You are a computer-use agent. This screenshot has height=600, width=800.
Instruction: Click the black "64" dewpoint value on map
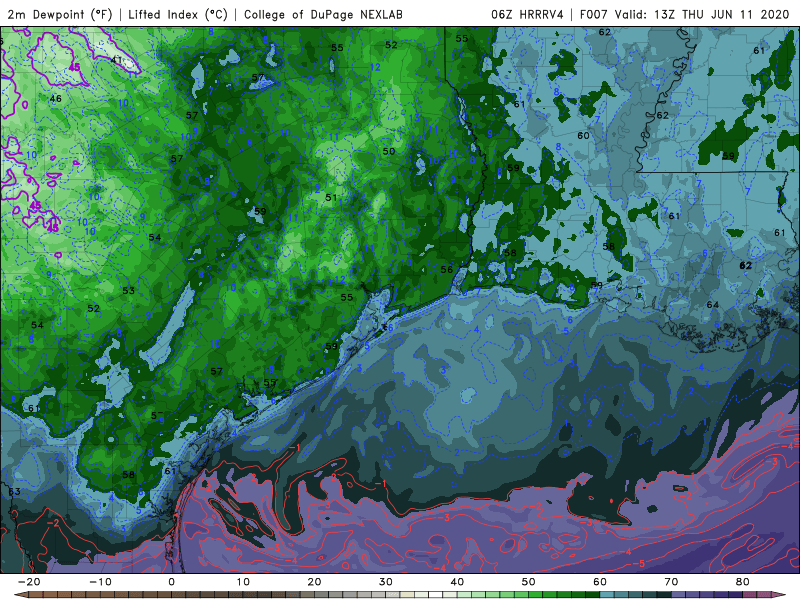[x=713, y=305]
